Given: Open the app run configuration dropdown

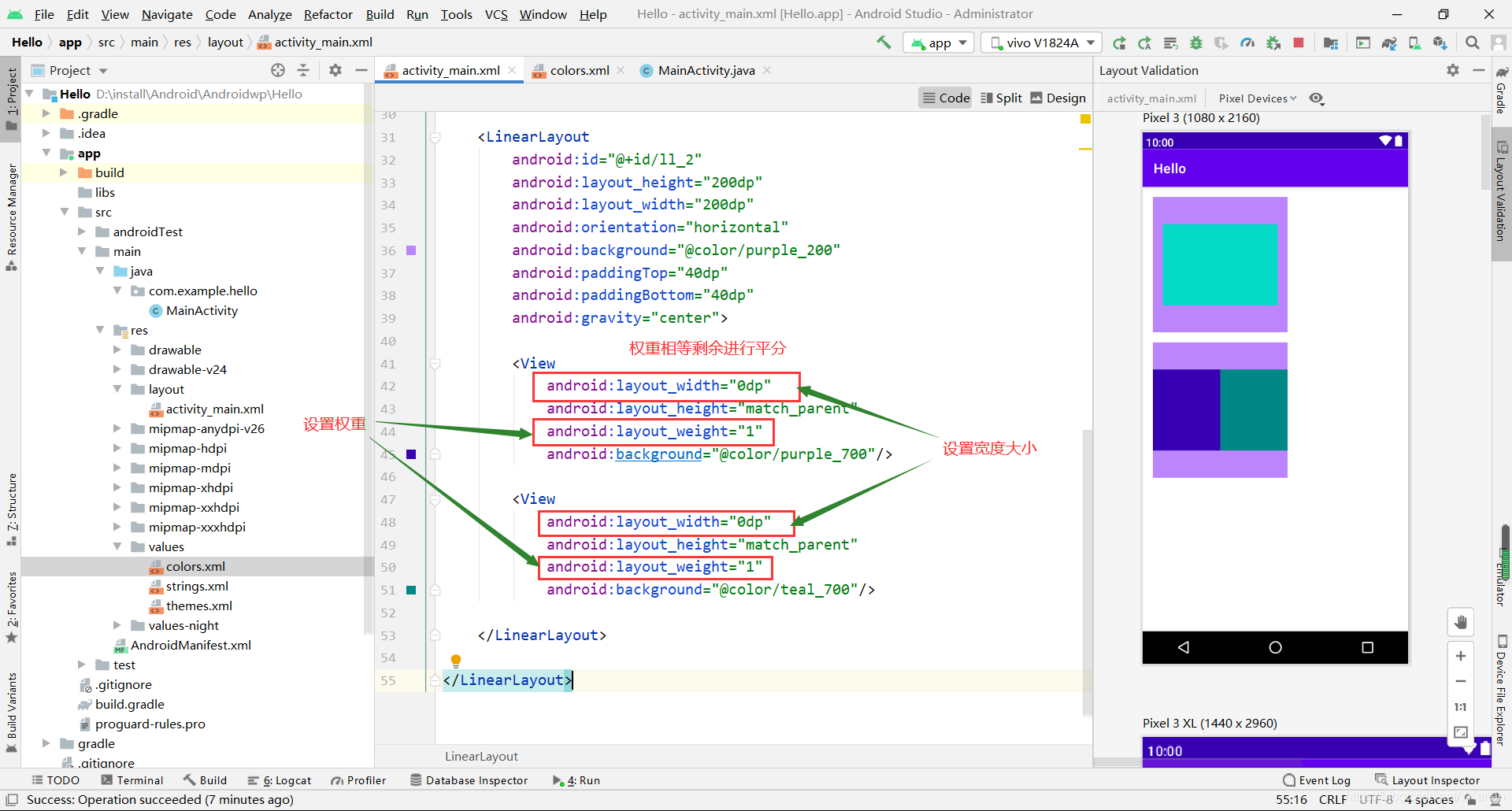Looking at the screenshot, I should pos(939,43).
